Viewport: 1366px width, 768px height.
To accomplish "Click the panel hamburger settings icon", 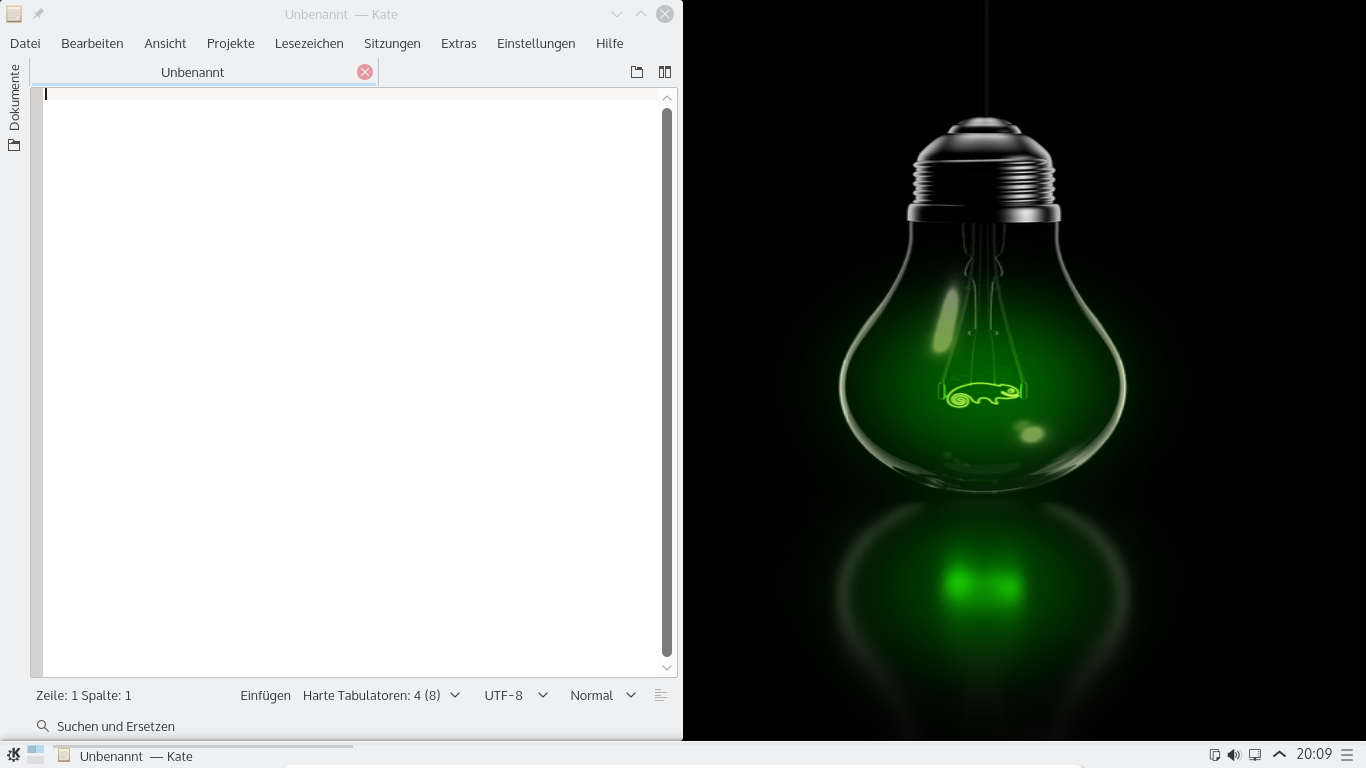I will point(1347,755).
